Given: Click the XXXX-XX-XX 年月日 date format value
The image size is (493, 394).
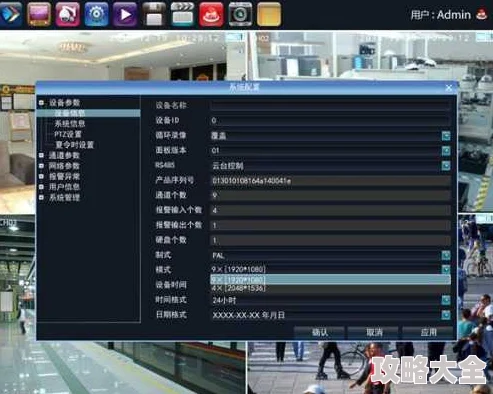Looking at the screenshot, I should pyautogui.click(x=249, y=315).
